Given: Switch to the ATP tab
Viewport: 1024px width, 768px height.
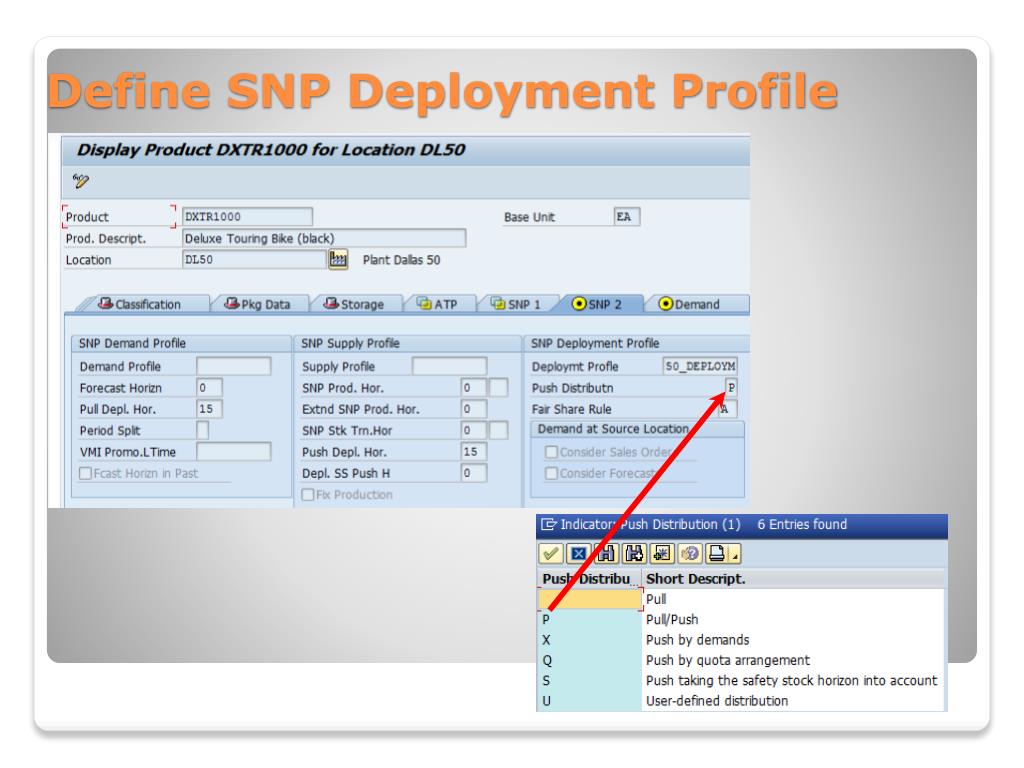Looking at the screenshot, I should tap(438, 304).
